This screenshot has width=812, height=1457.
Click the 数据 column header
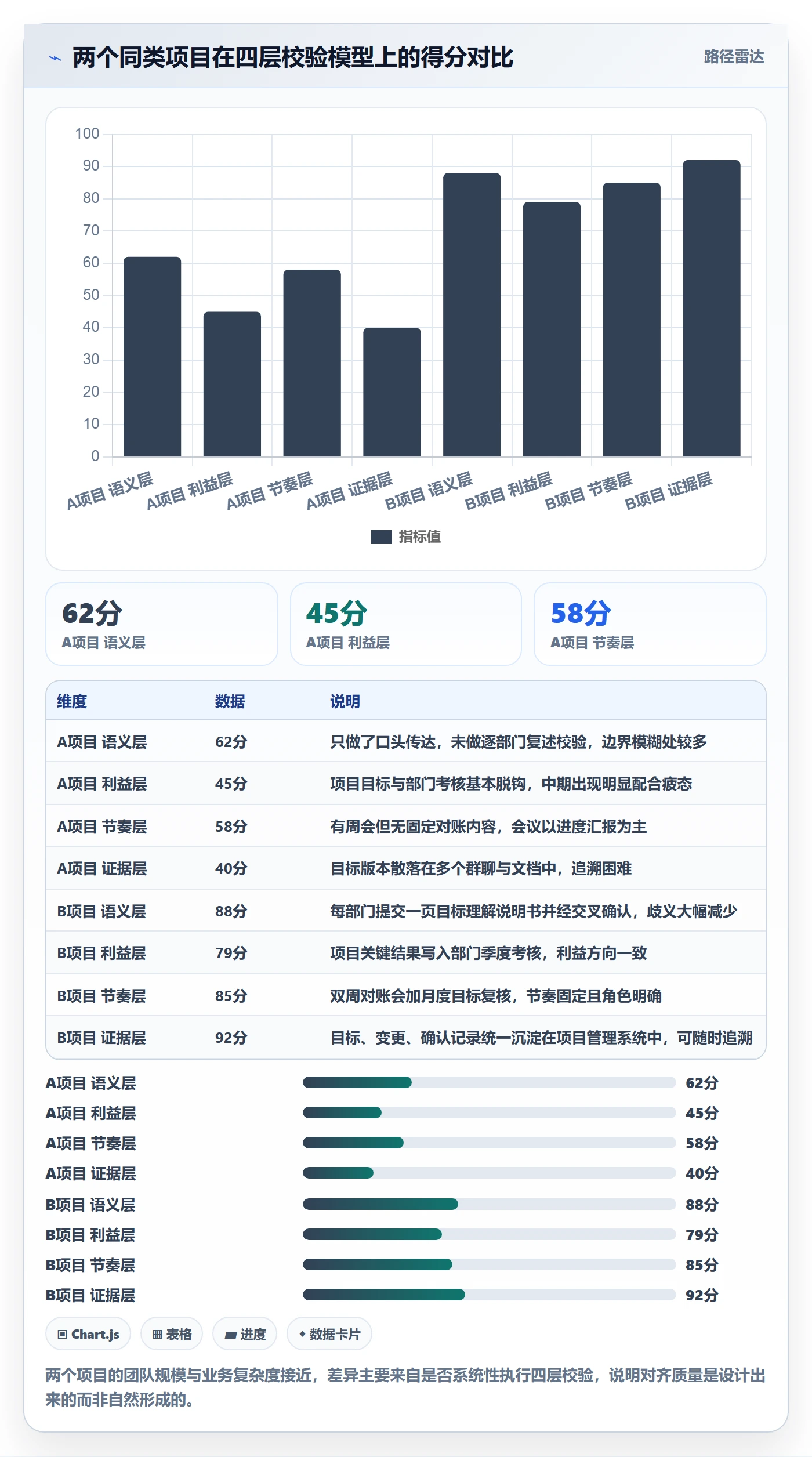[230, 701]
